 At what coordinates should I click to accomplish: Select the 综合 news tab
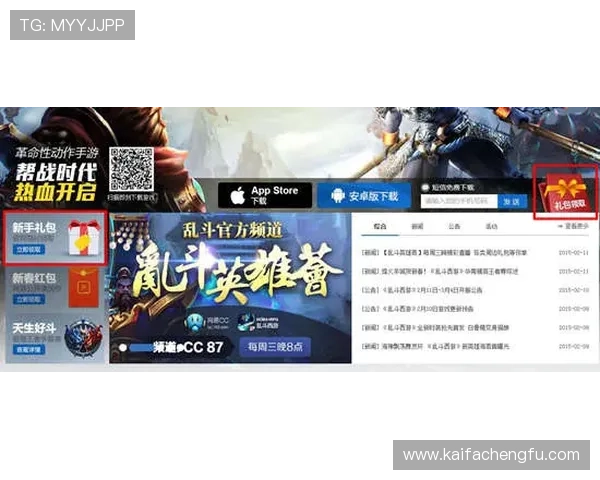pyautogui.click(x=380, y=226)
